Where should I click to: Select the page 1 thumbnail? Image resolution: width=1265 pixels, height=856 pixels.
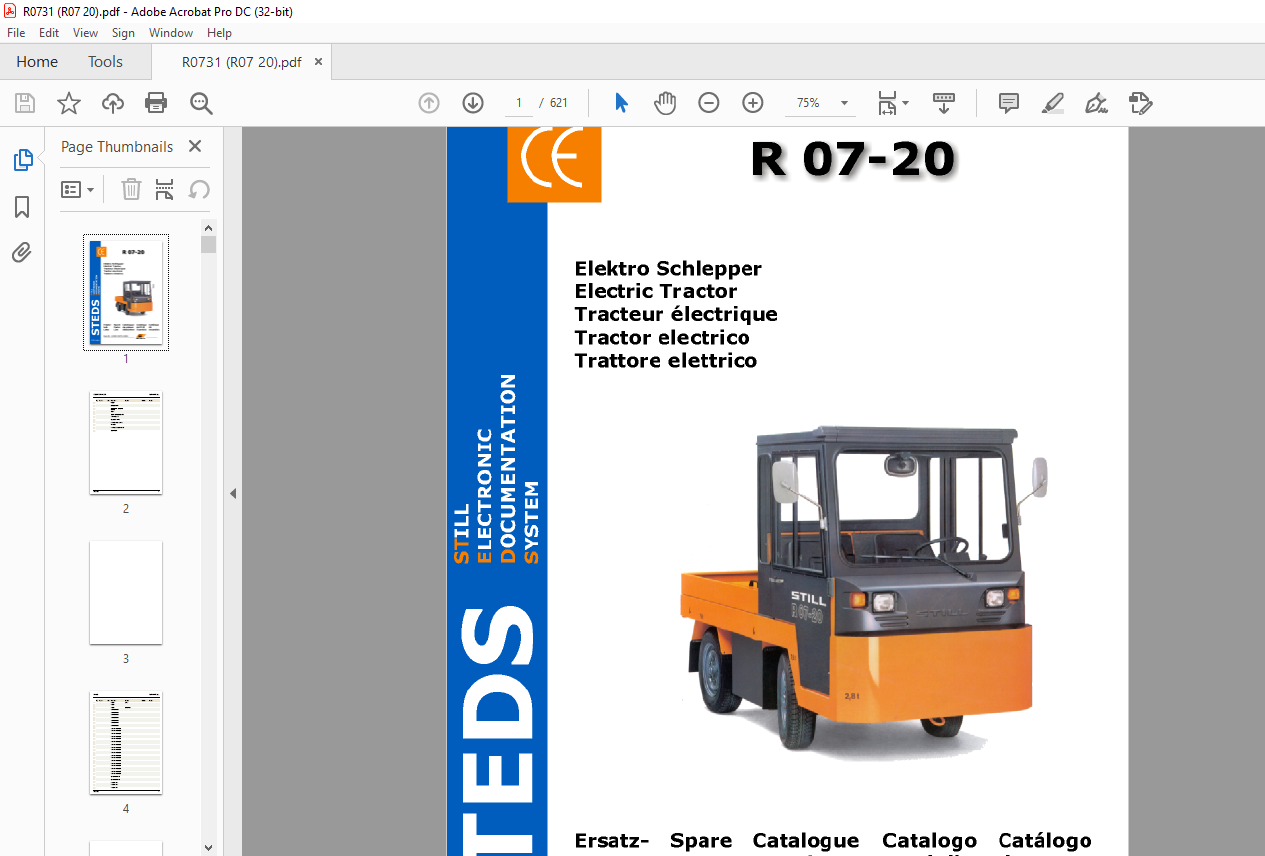(x=126, y=293)
